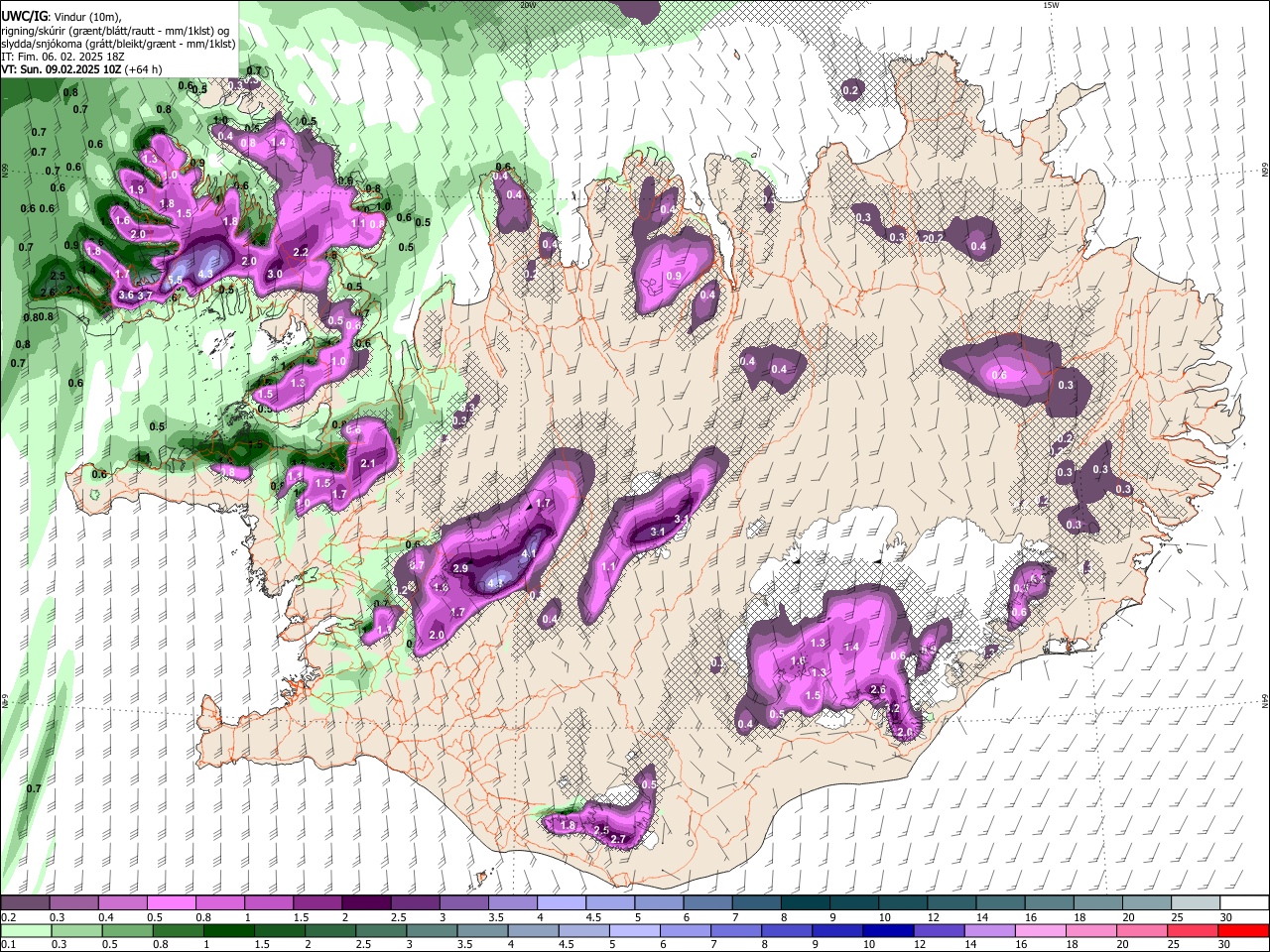
Task: Click the '0.1' label on the rain scale
Action: pyautogui.click(x=9, y=944)
